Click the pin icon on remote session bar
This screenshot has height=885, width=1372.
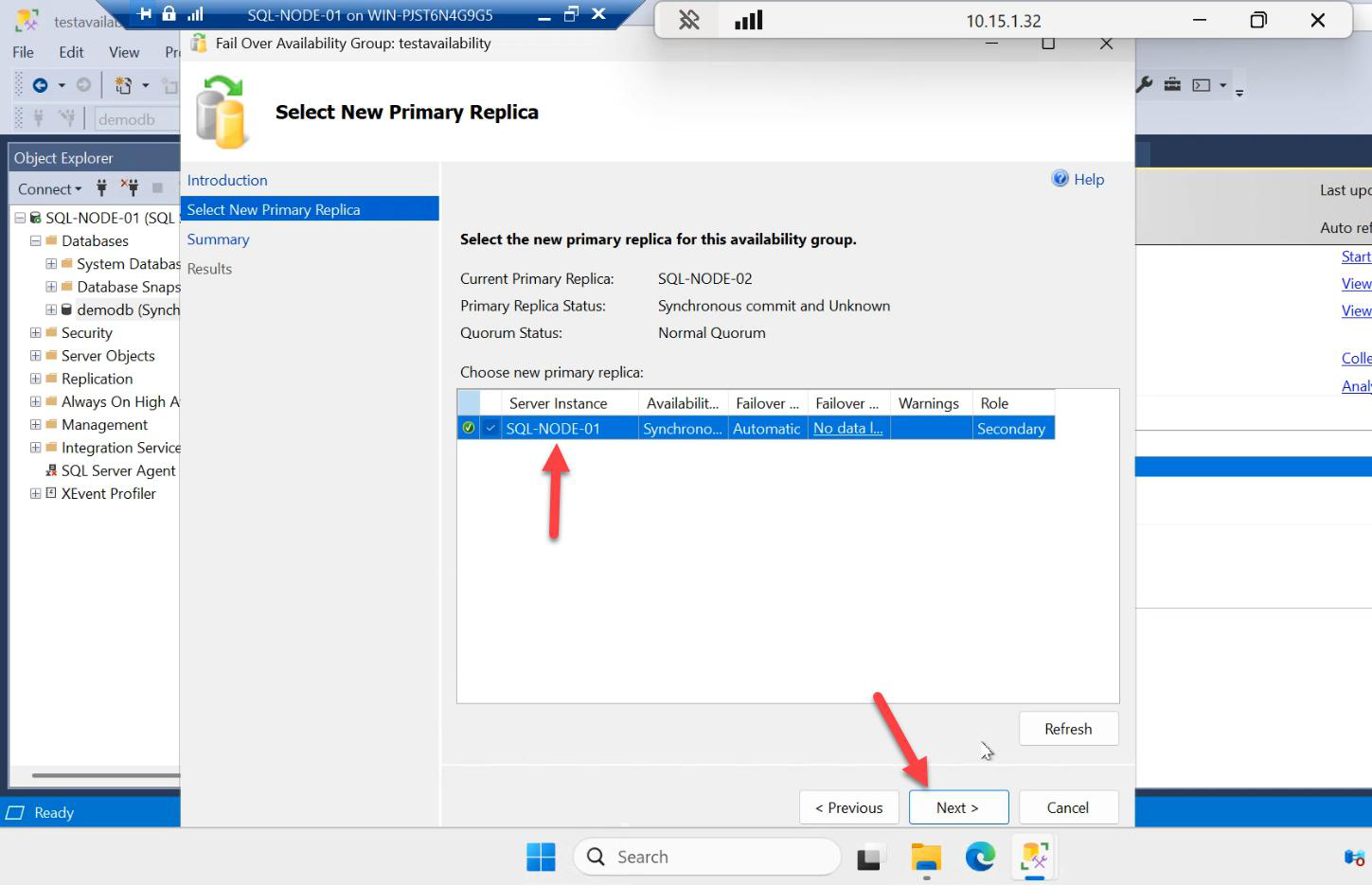[x=145, y=13]
